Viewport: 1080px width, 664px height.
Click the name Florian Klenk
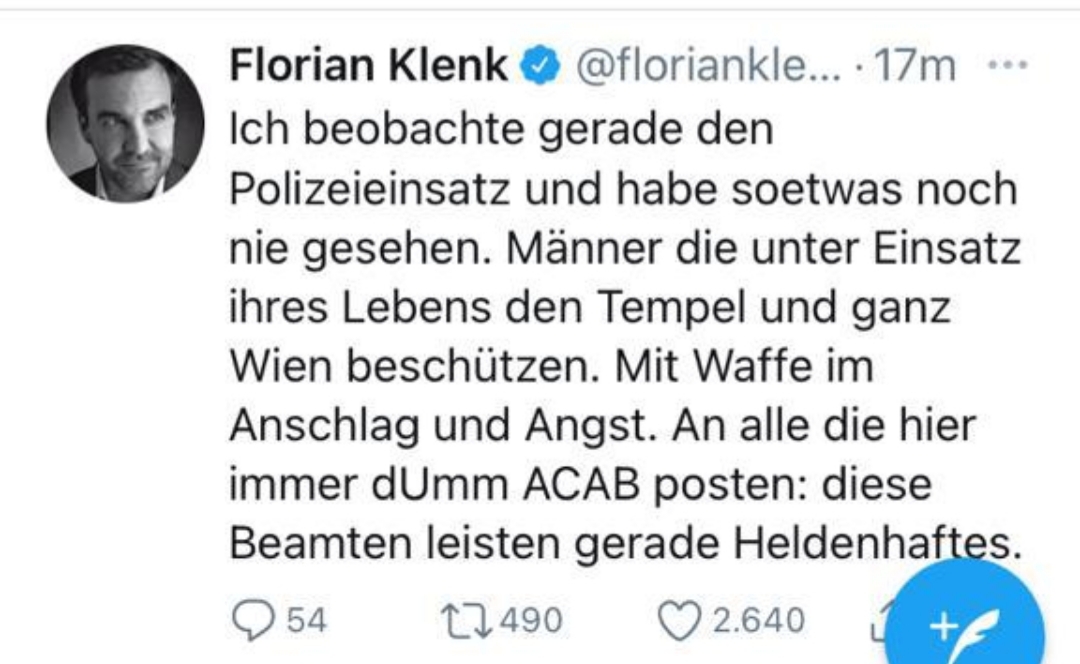(370, 67)
